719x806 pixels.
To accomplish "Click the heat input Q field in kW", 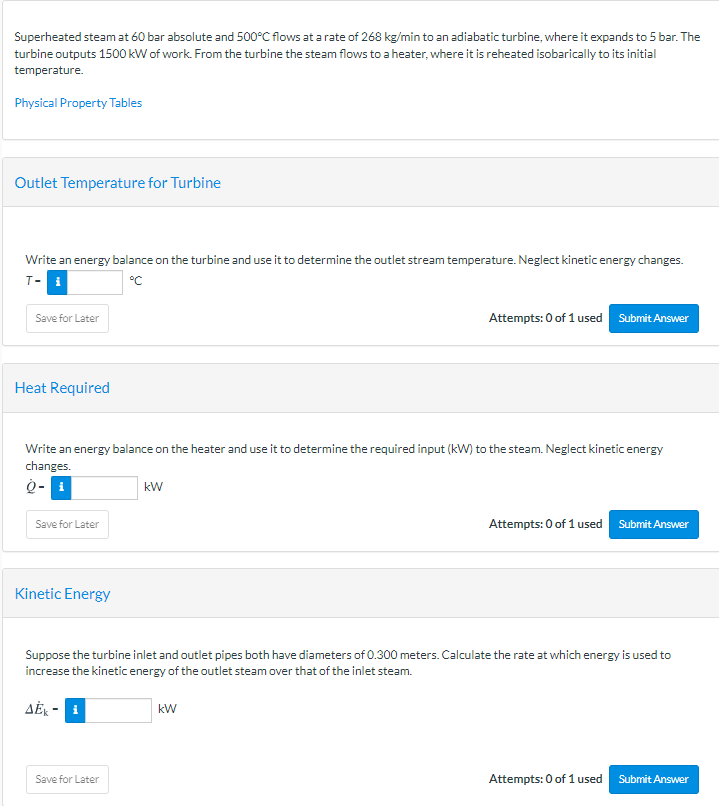I will 104,488.
